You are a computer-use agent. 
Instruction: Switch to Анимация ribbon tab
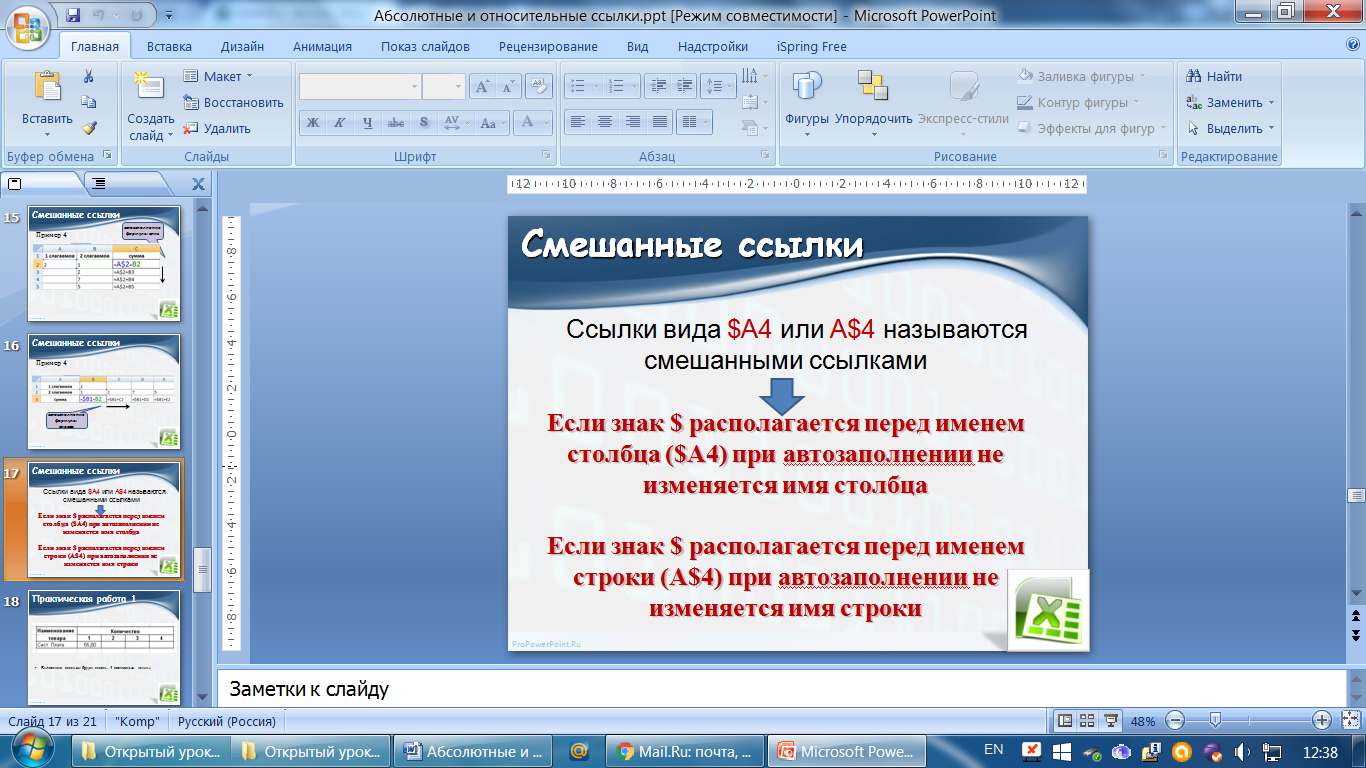tap(322, 46)
